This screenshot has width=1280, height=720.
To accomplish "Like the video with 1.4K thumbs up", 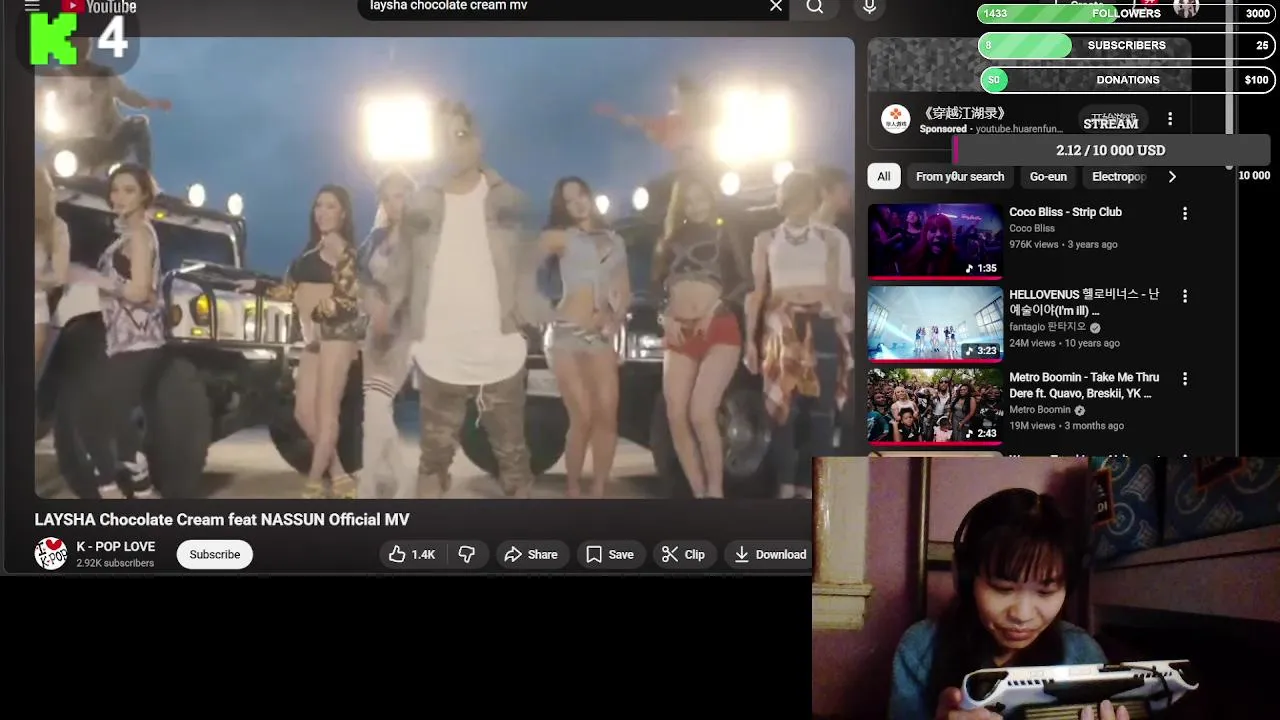I will point(412,554).
